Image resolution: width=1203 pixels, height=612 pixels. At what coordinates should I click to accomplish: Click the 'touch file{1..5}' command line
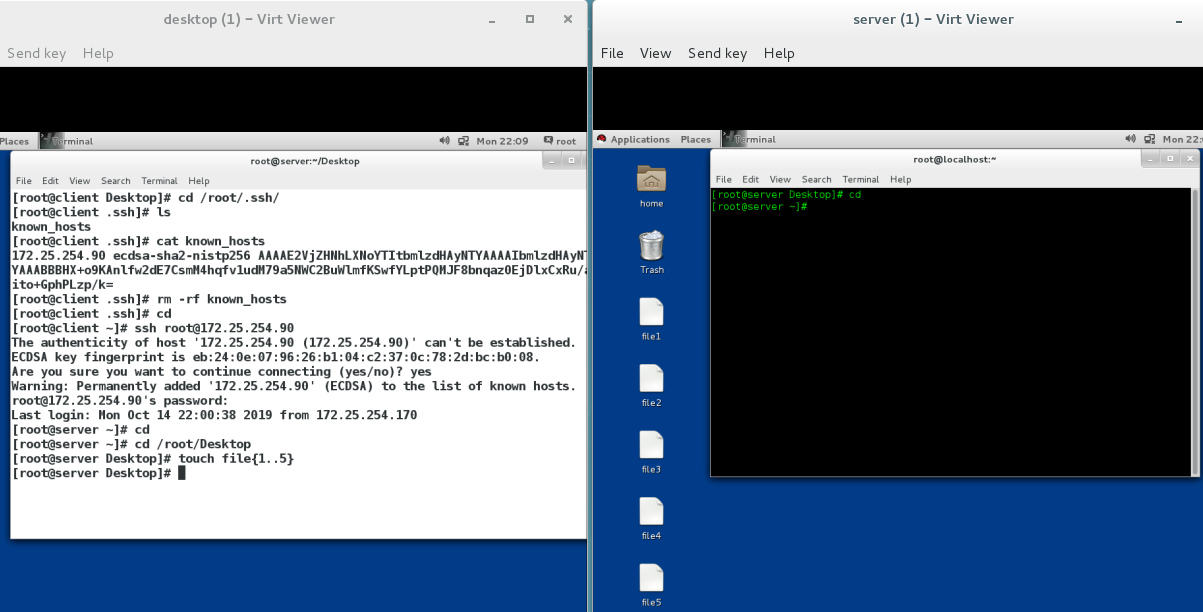[153, 458]
